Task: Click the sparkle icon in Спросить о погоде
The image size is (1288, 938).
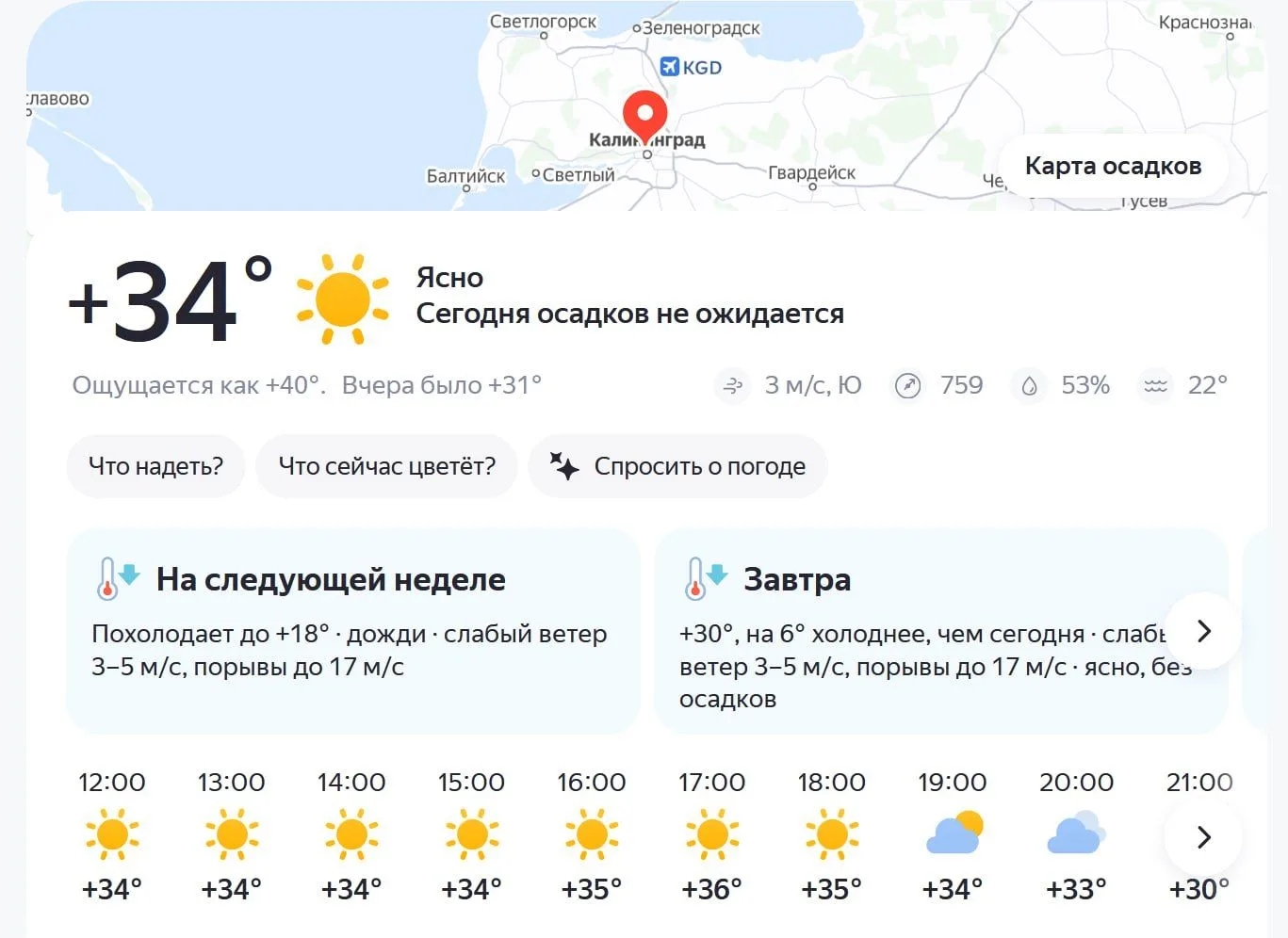Action: point(563,466)
